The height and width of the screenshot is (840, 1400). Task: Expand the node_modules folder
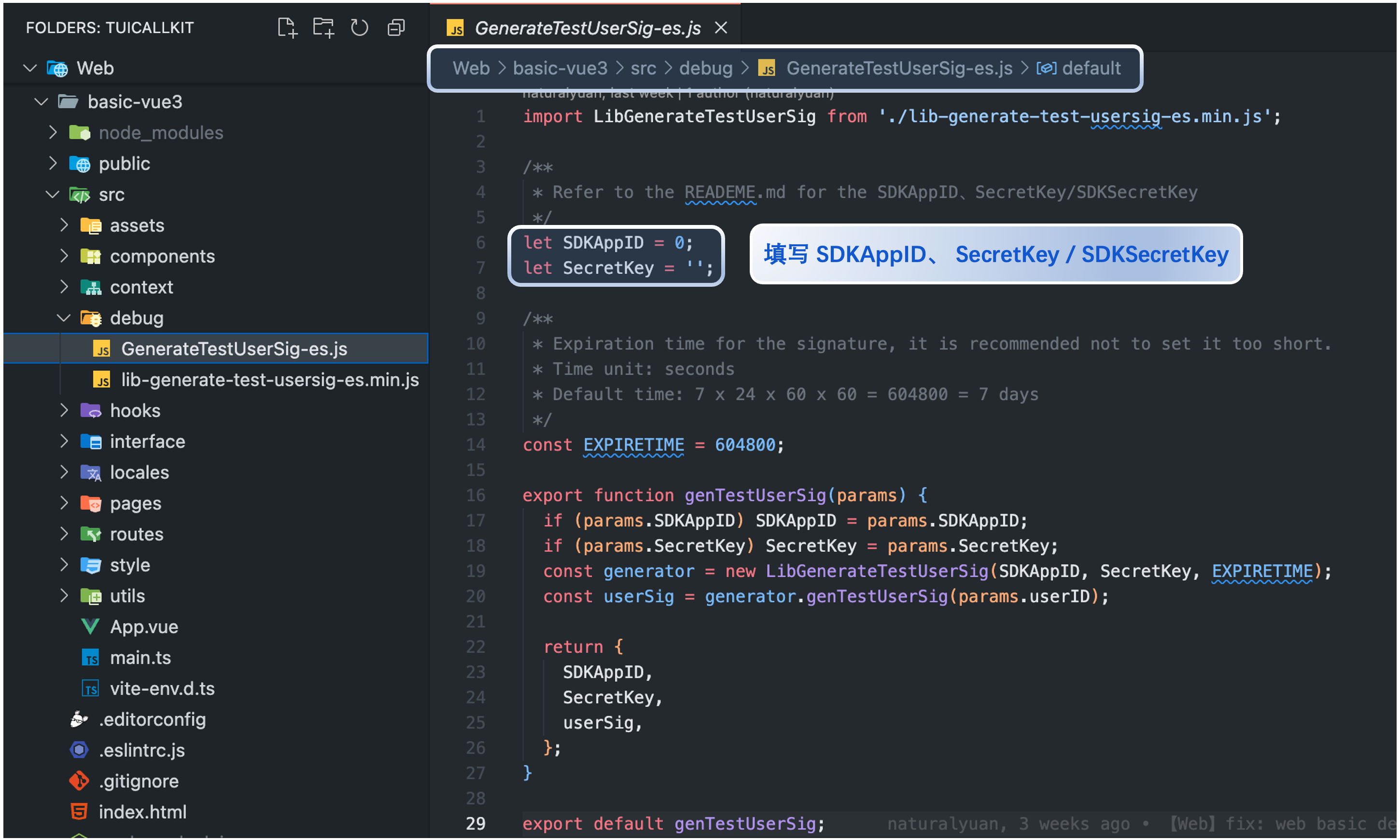[x=53, y=132]
